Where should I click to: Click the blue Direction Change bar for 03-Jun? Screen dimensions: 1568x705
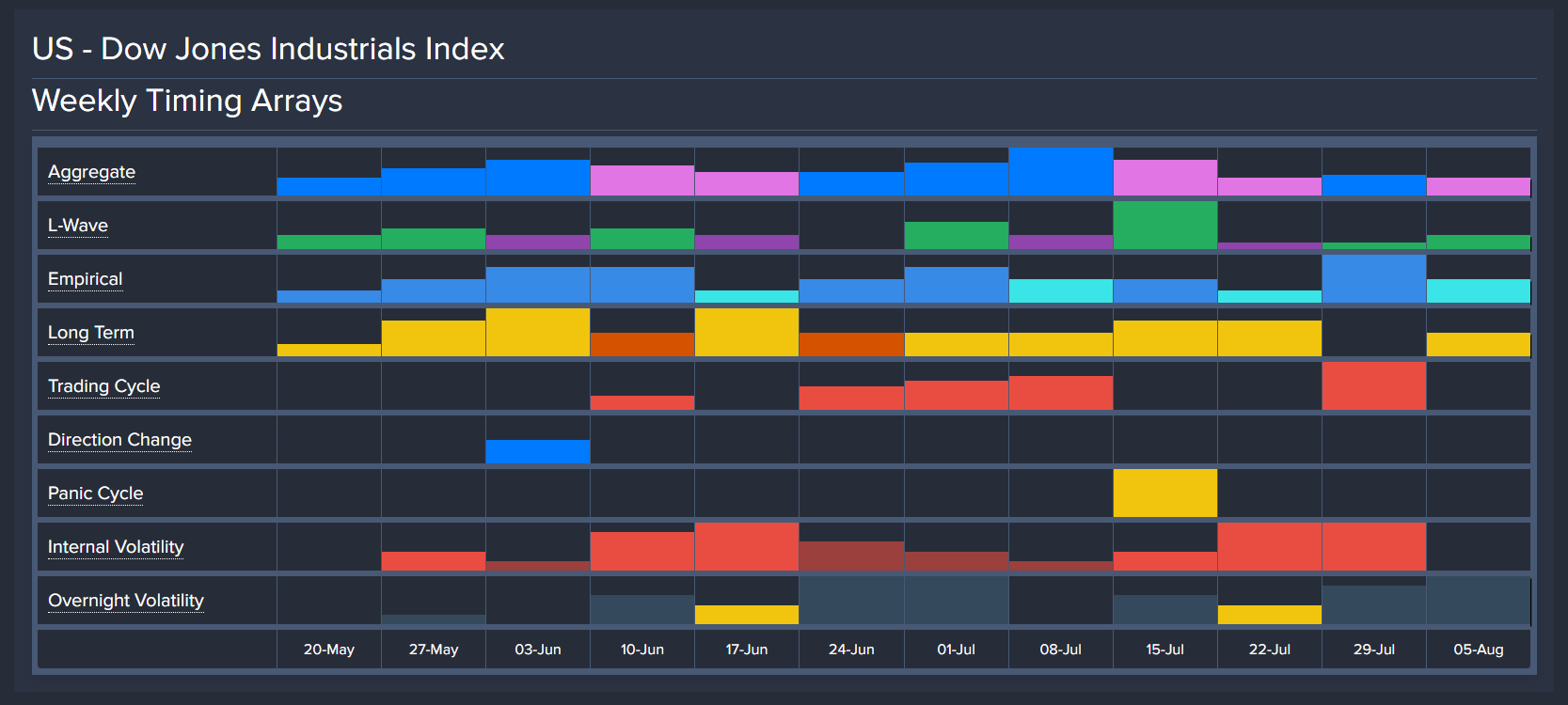tap(538, 452)
